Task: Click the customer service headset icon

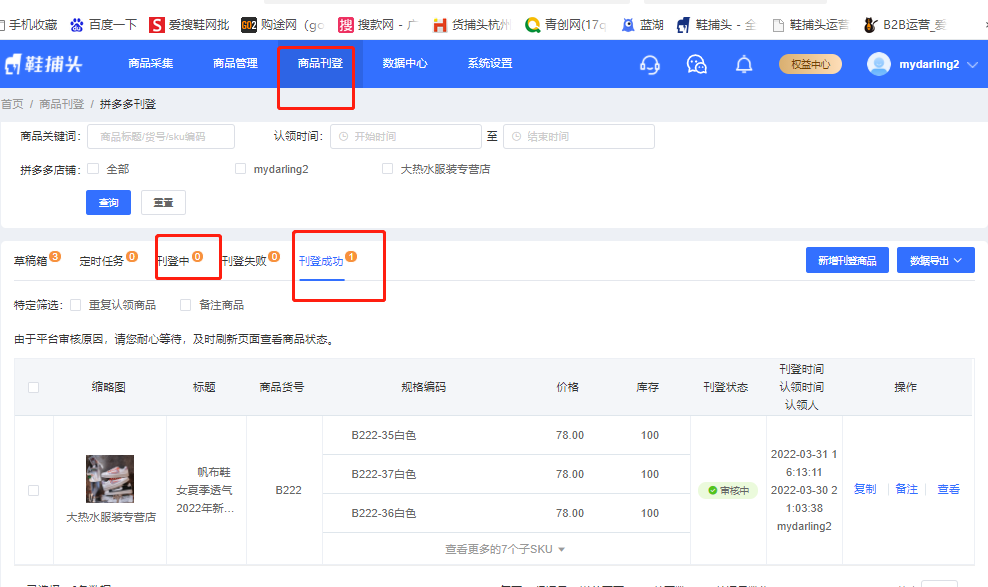Action: (649, 65)
